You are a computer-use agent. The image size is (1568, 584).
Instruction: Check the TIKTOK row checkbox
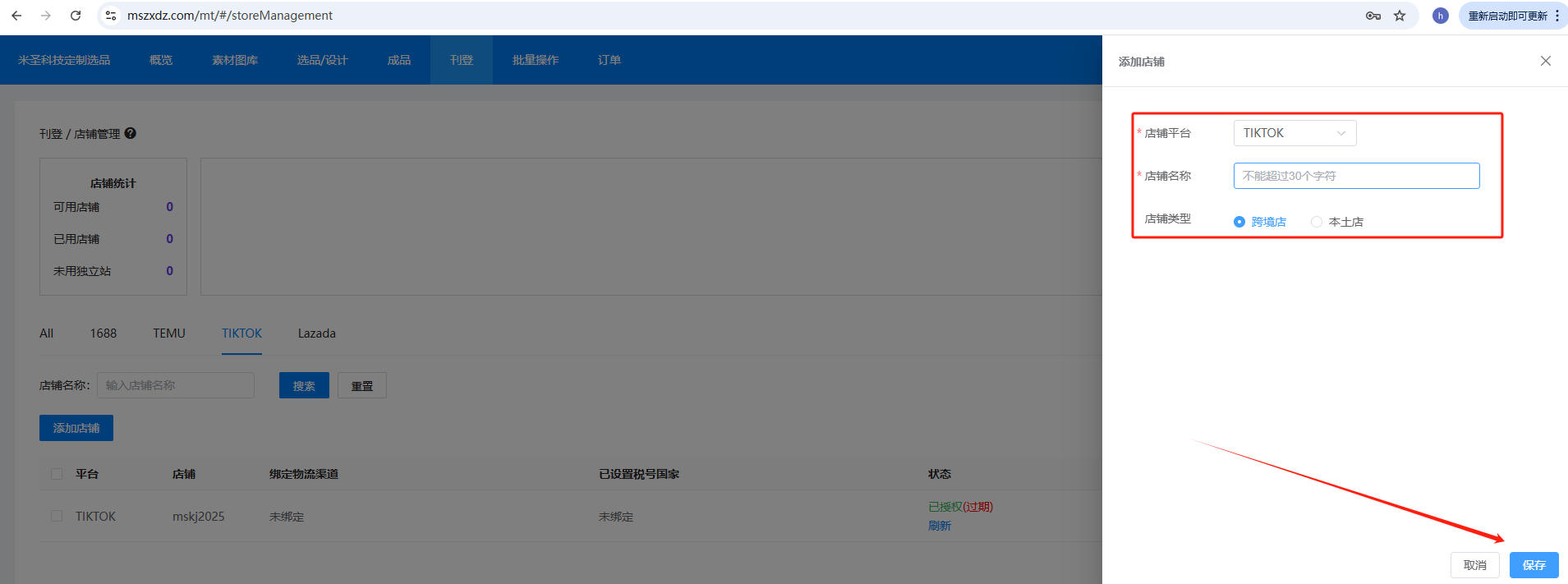click(x=57, y=516)
